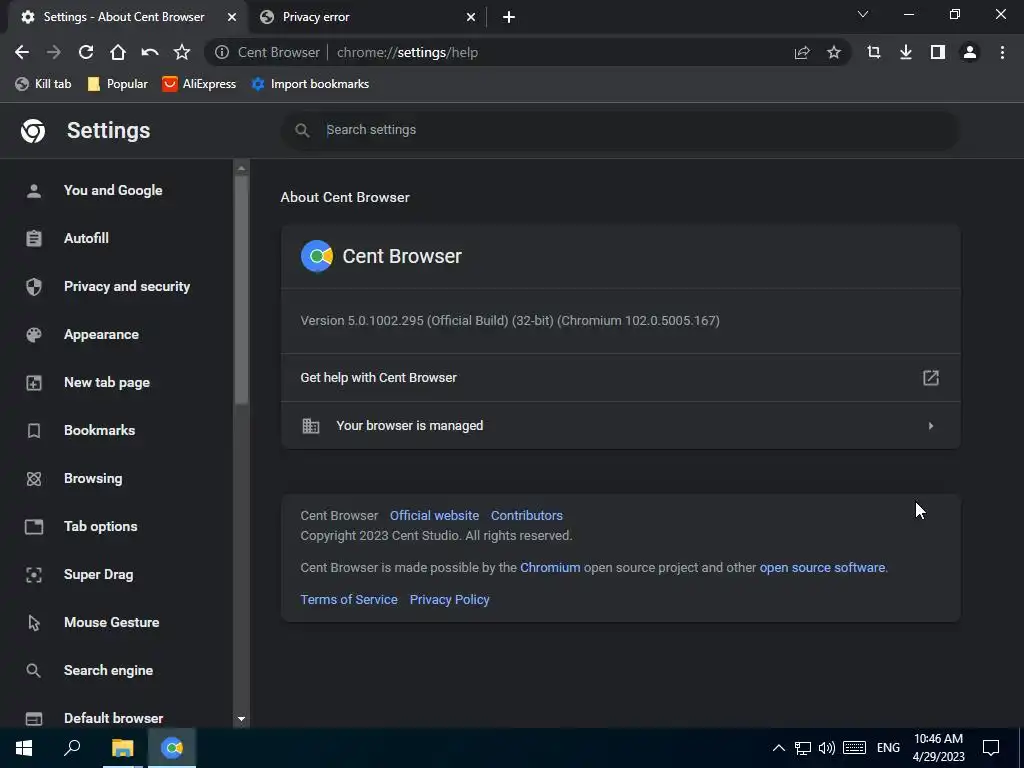Screen dimensions: 1024x768
Task: Open Windows taskbar search
Action: [x=72, y=748]
